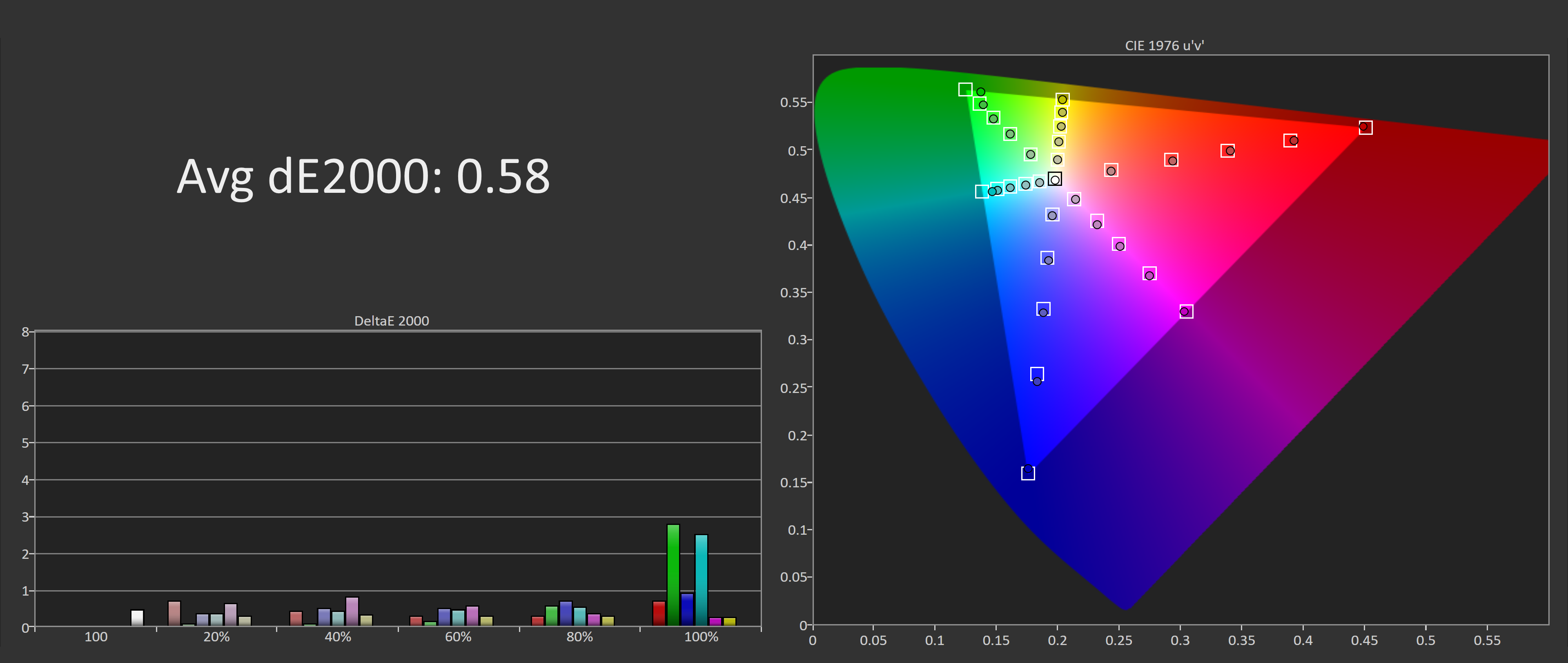This screenshot has width=1568, height=663.
Task: Click the red bar in the 100% group
Action: pyautogui.click(x=659, y=613)
